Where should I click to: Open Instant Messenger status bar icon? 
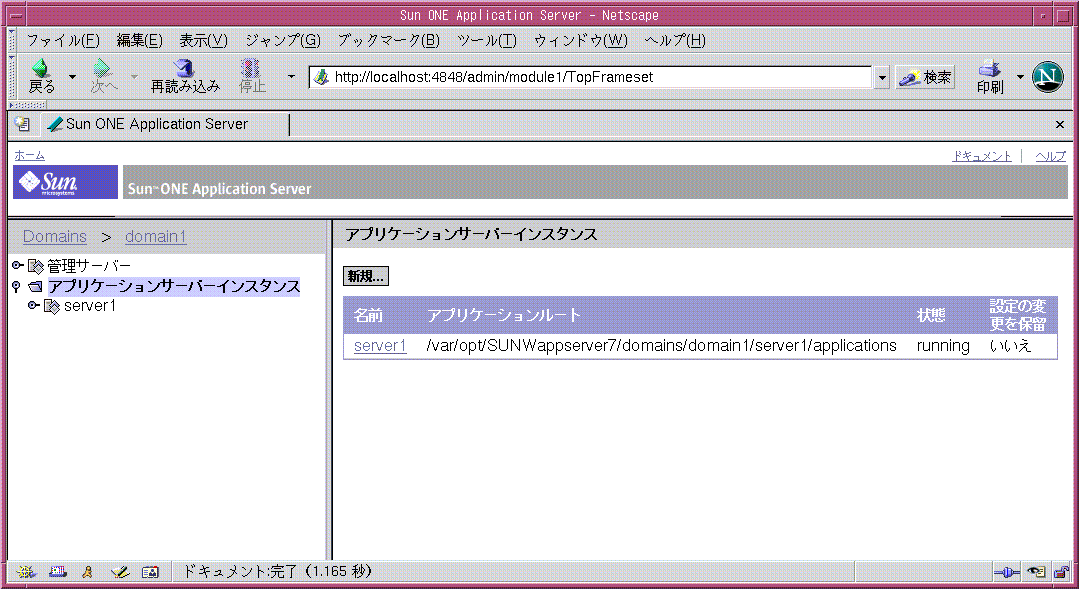(x=87, y=572)
